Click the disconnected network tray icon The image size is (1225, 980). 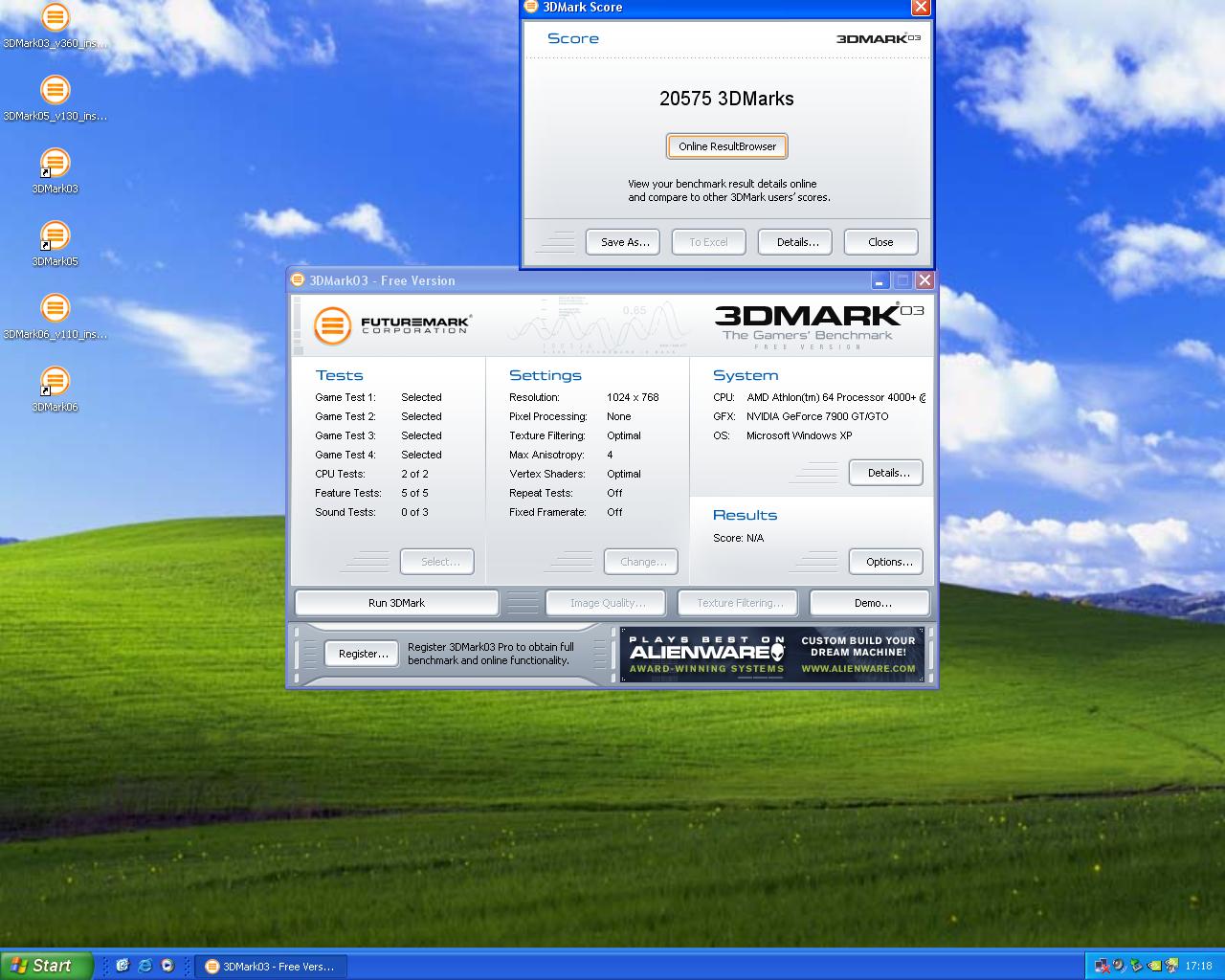[1102, 966]
